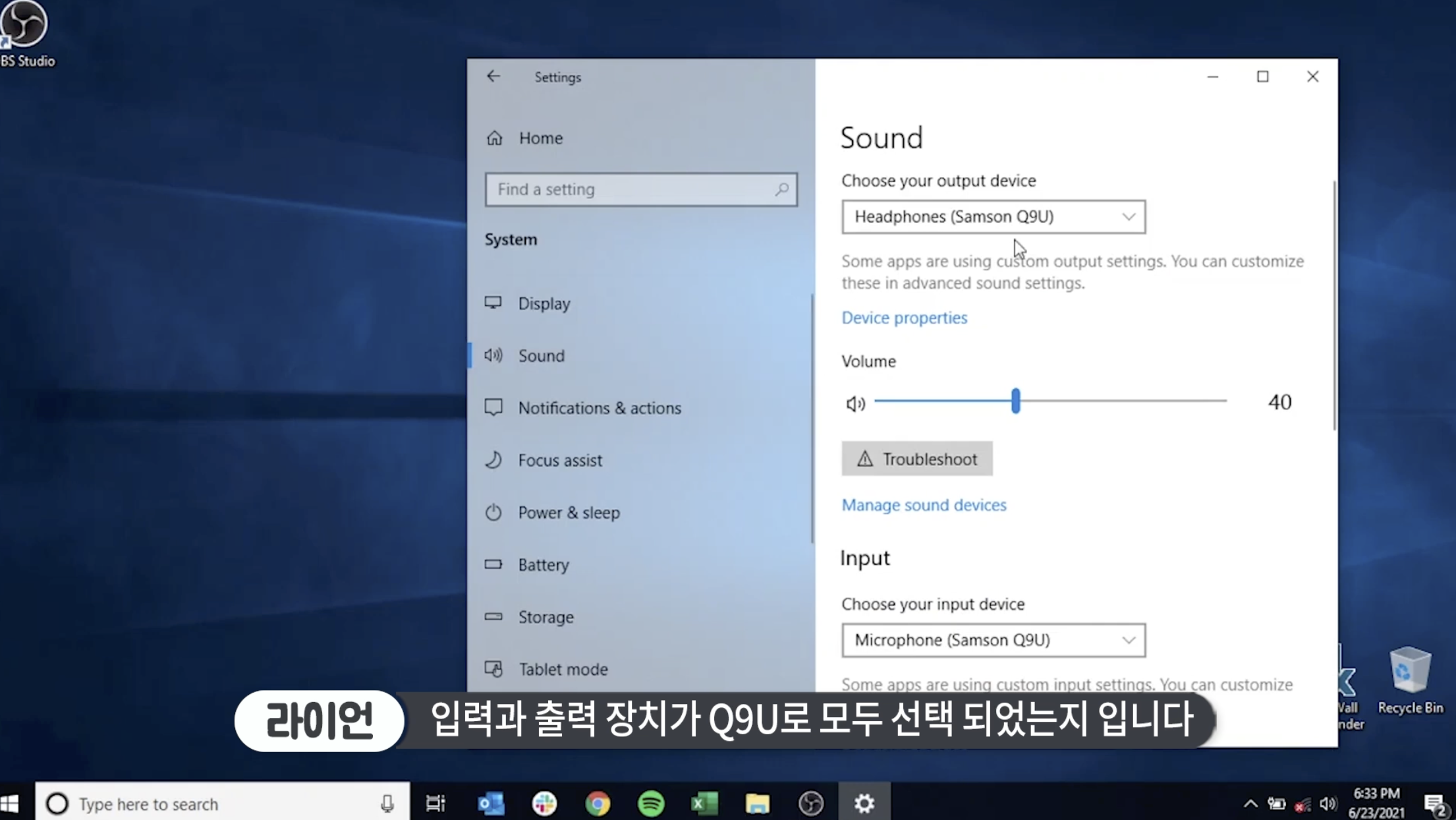This screenshot has height=820, width=1456.
Task: Click the Task View taskbar icon
Action: tap(435, 804)
